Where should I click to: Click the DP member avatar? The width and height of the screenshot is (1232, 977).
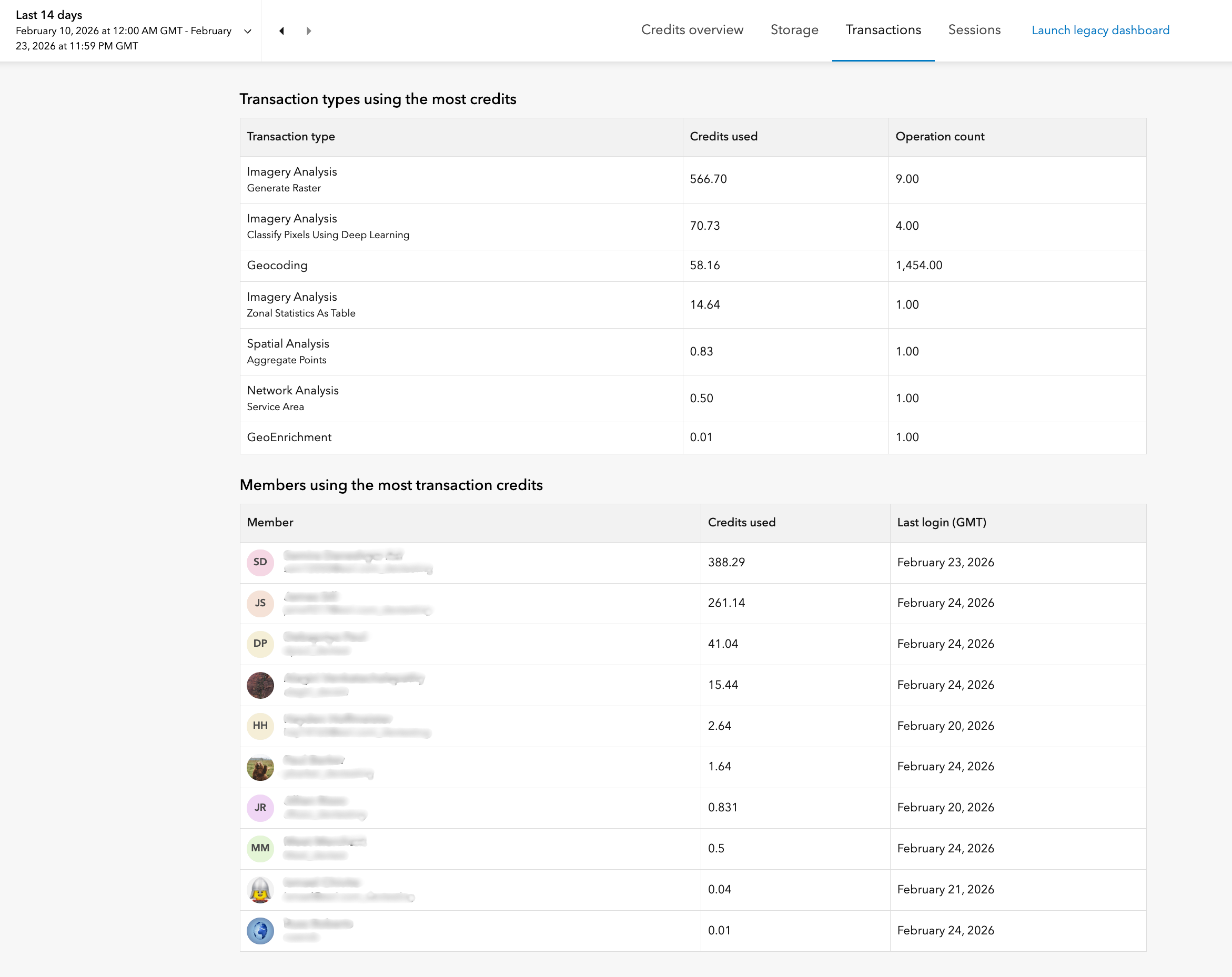pyautogui.click(x=260, y=644)
